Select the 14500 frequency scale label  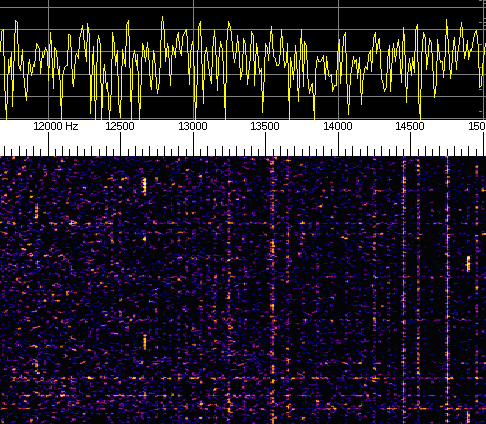pyautogui.click(x=410, y=126)
